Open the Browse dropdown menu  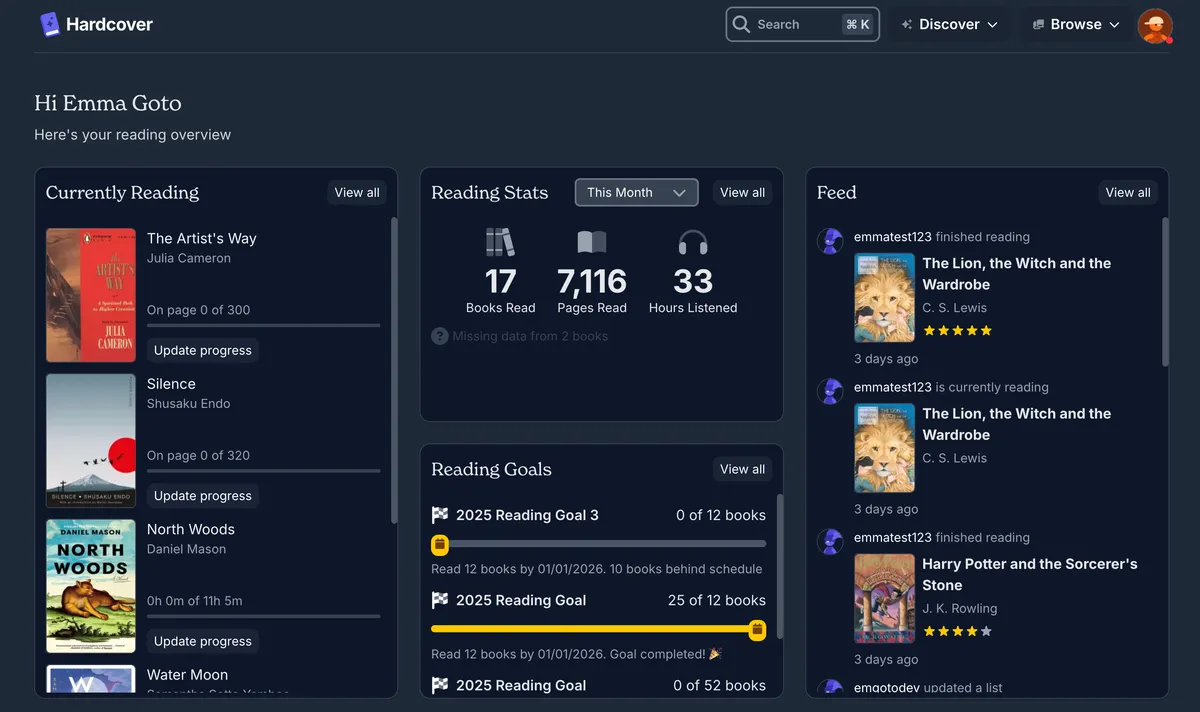pyautogui.click(x=1076, y=24)
